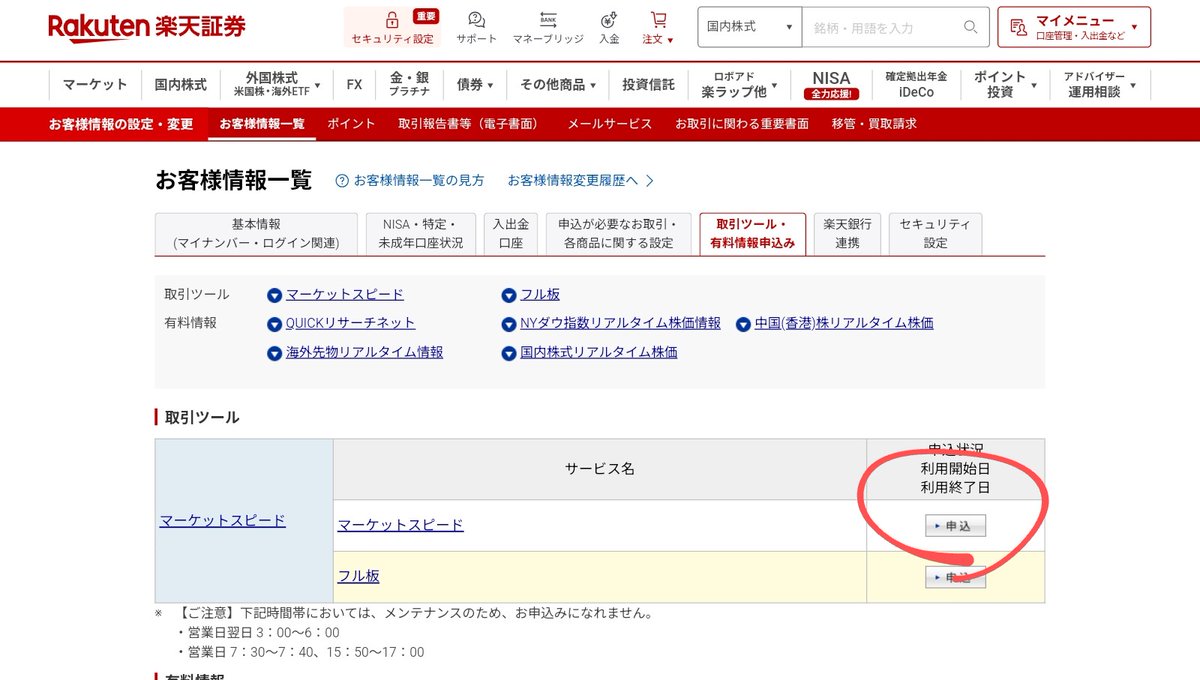Switch to the 取引ツール・有料情報申込み tab
Viewport: 1200px width, 680px height.
(753, 234)
